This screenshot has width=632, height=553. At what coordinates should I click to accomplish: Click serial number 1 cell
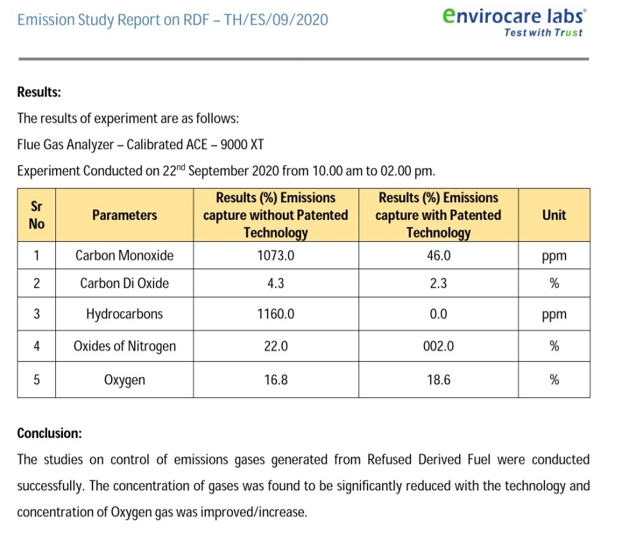click(x=36, y=256)
